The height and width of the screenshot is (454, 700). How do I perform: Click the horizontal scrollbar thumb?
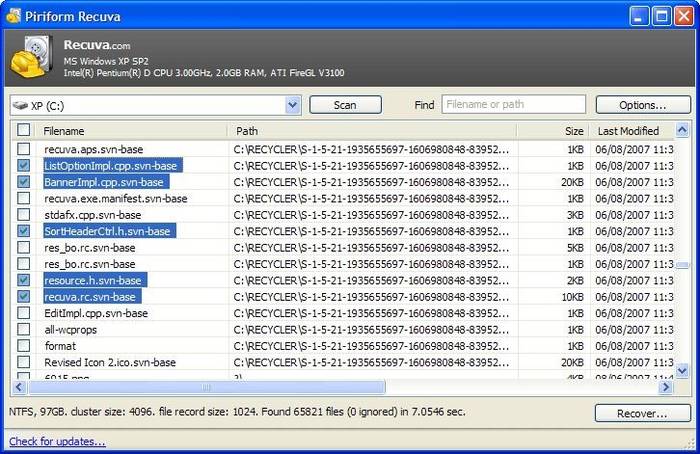(x=205, y=386)
